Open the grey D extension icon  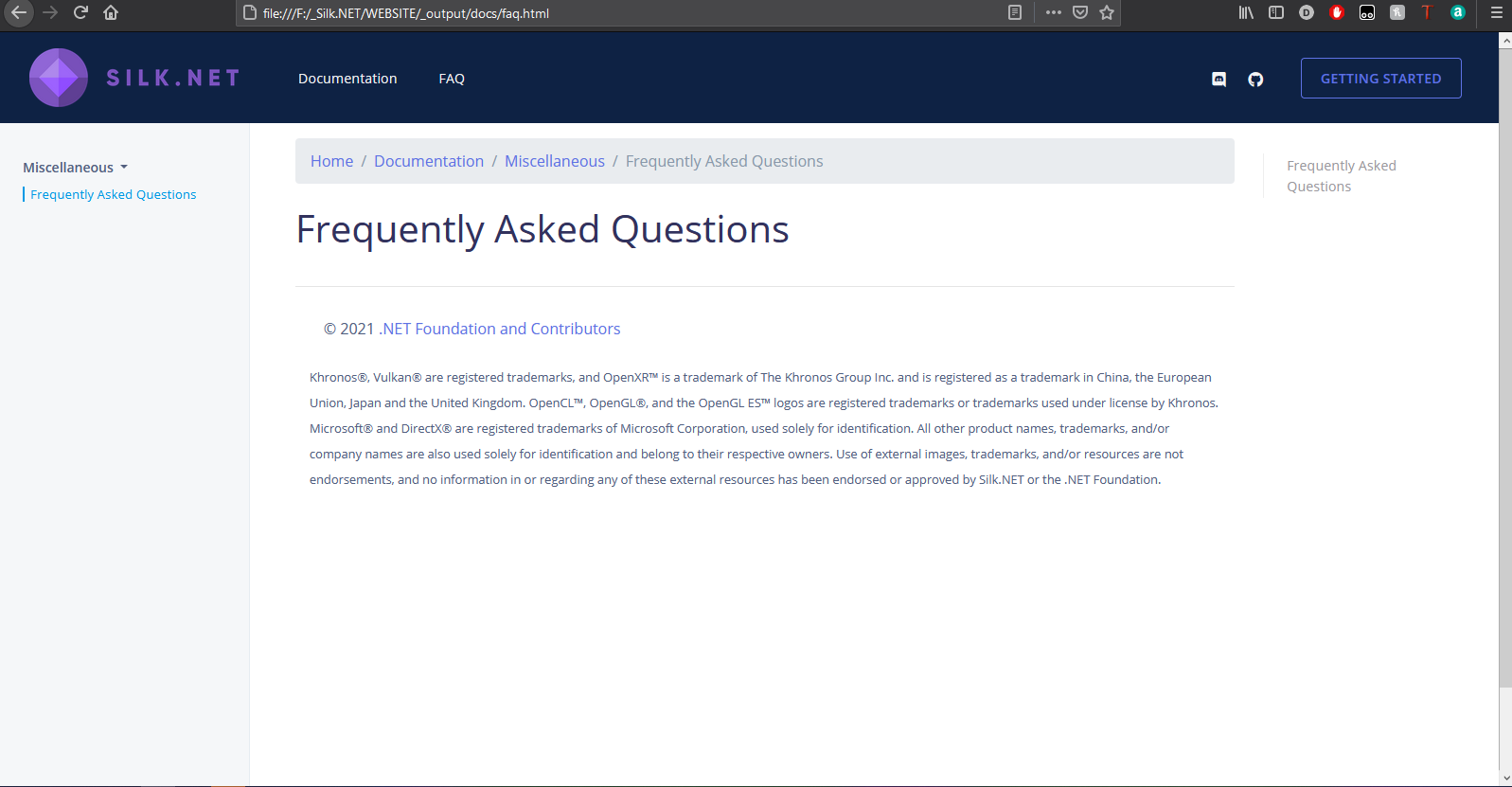click(x=1306, y=12)
